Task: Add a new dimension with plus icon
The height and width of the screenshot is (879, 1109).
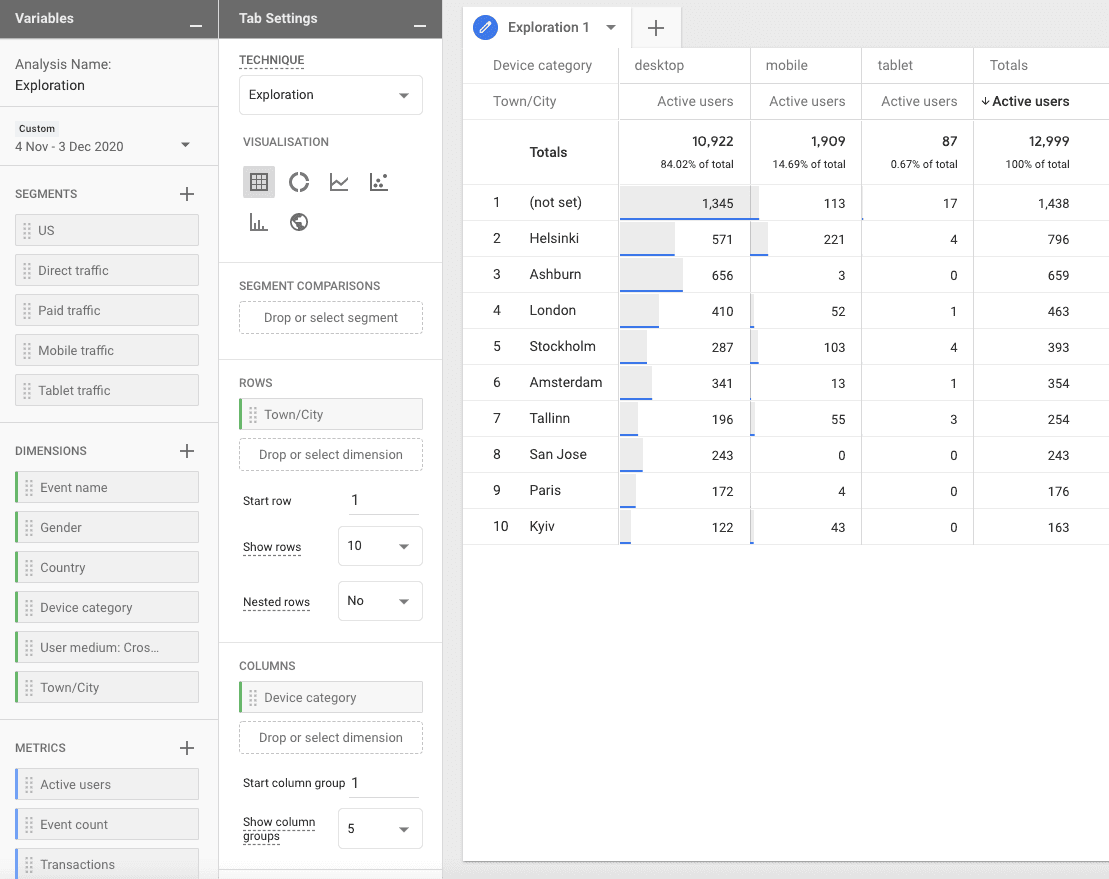Action: (186, 451)
